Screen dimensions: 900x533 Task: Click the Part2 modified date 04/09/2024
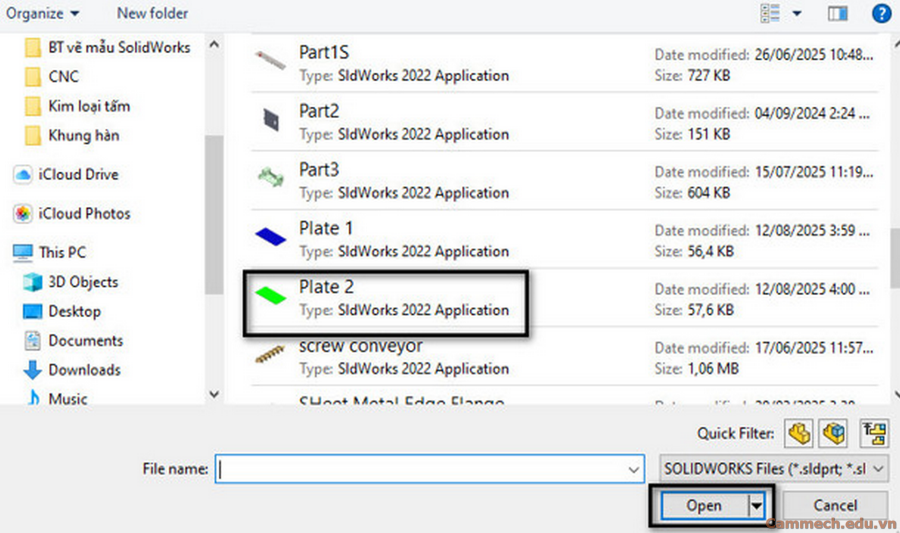tap(812, 113)
